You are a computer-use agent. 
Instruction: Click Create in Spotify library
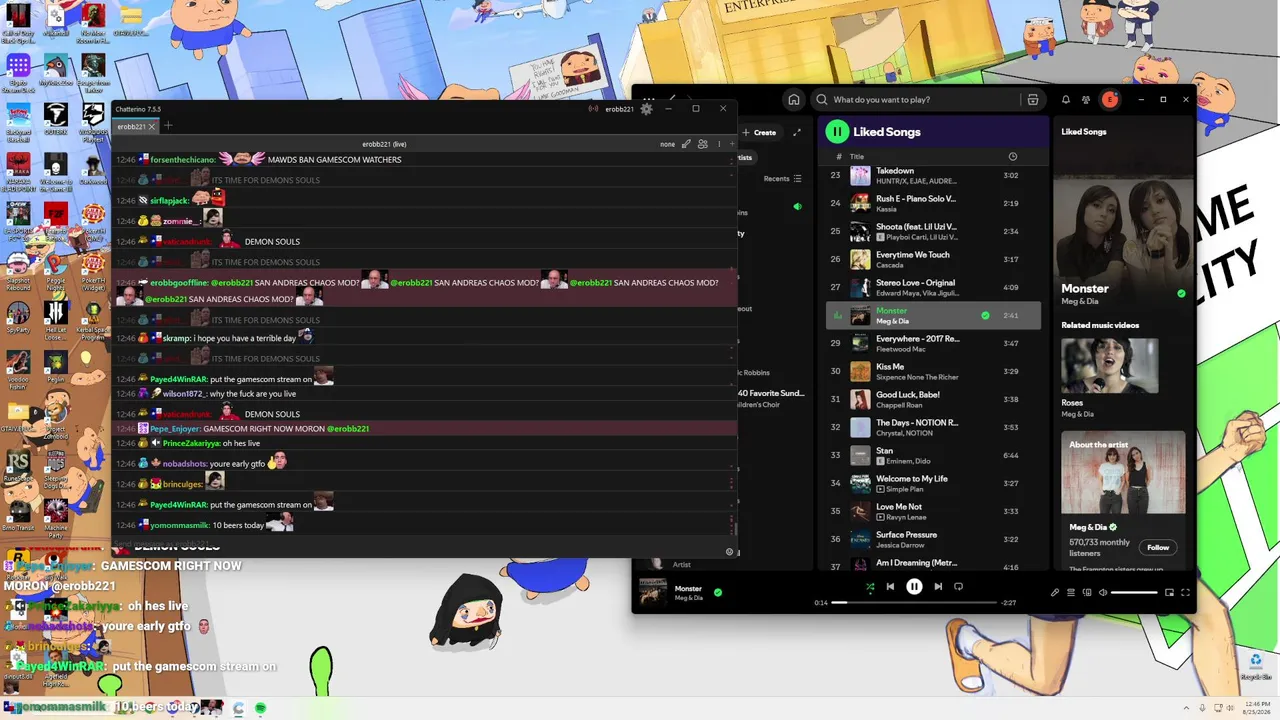click(760, 132)
